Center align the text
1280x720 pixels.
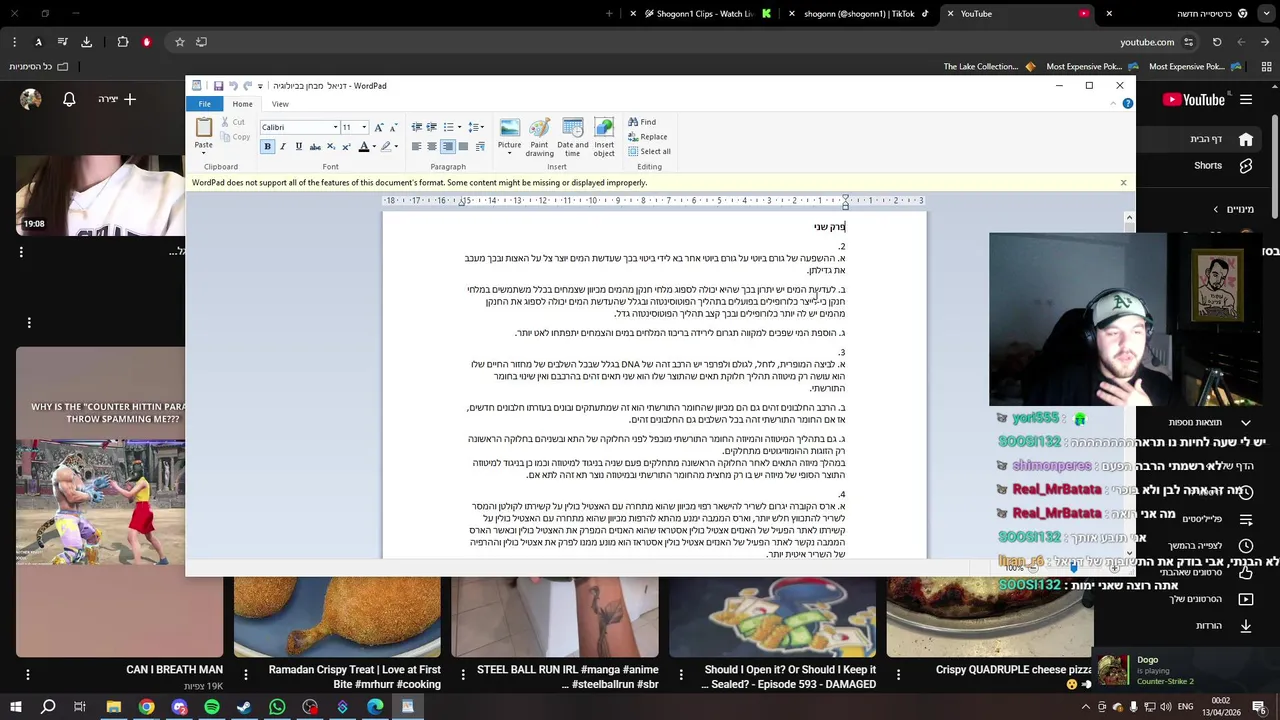click(431, 147)
